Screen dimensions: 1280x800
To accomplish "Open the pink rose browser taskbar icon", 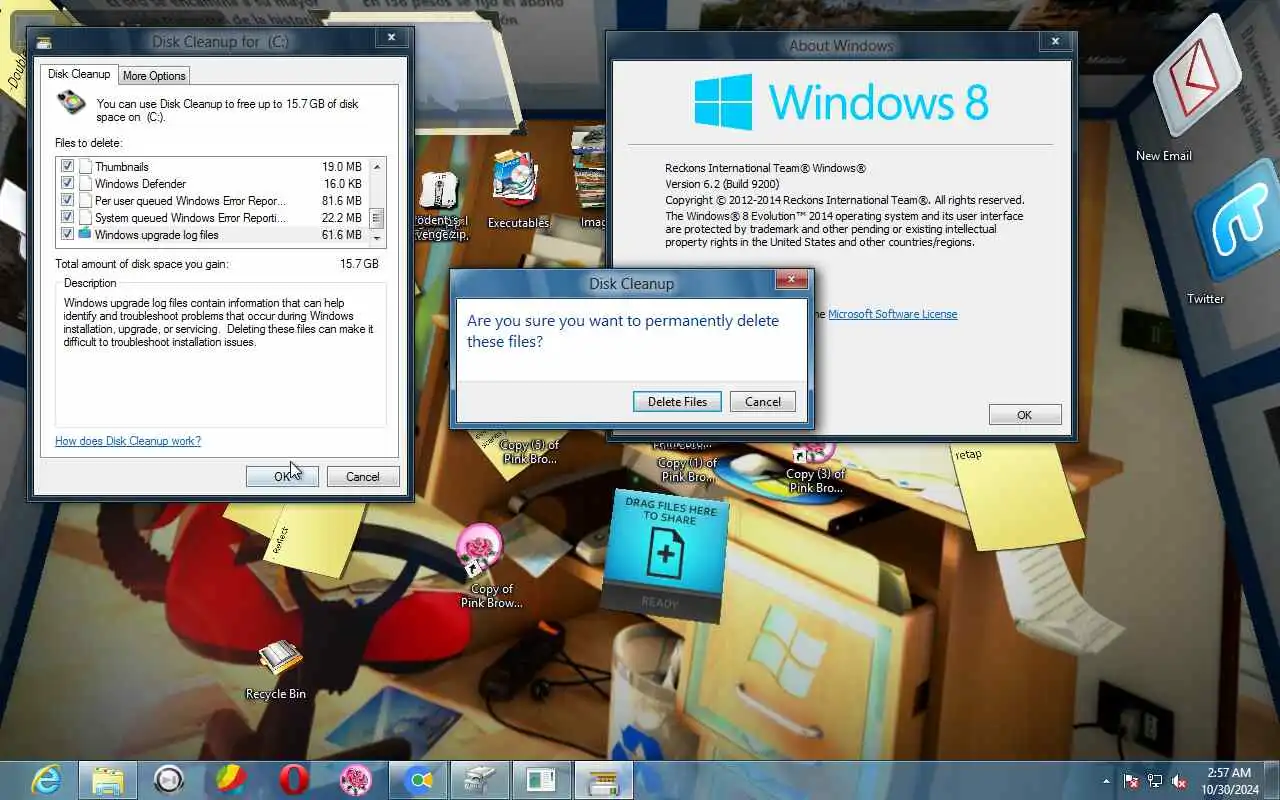I will pyautogui.click(x=355, y=780).
